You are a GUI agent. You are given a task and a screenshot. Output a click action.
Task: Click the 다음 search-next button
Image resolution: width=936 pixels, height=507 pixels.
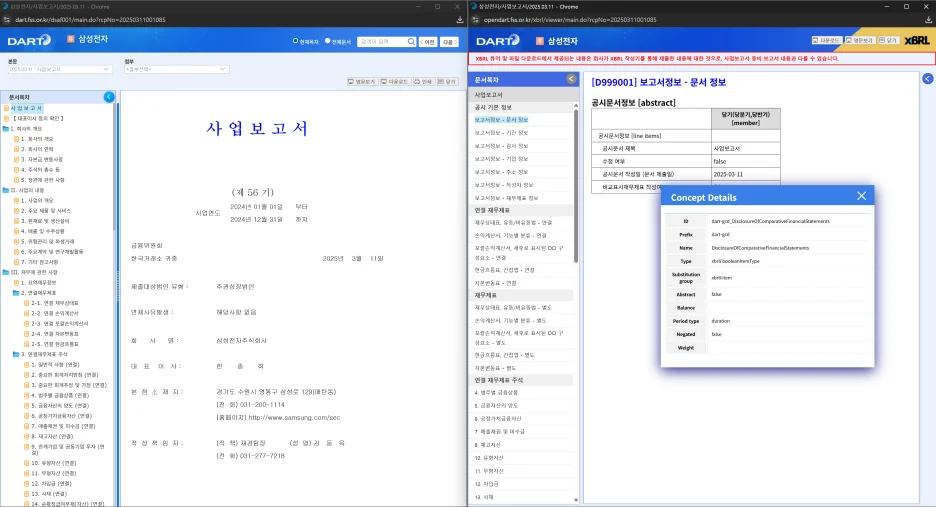(x=448, y=42)
